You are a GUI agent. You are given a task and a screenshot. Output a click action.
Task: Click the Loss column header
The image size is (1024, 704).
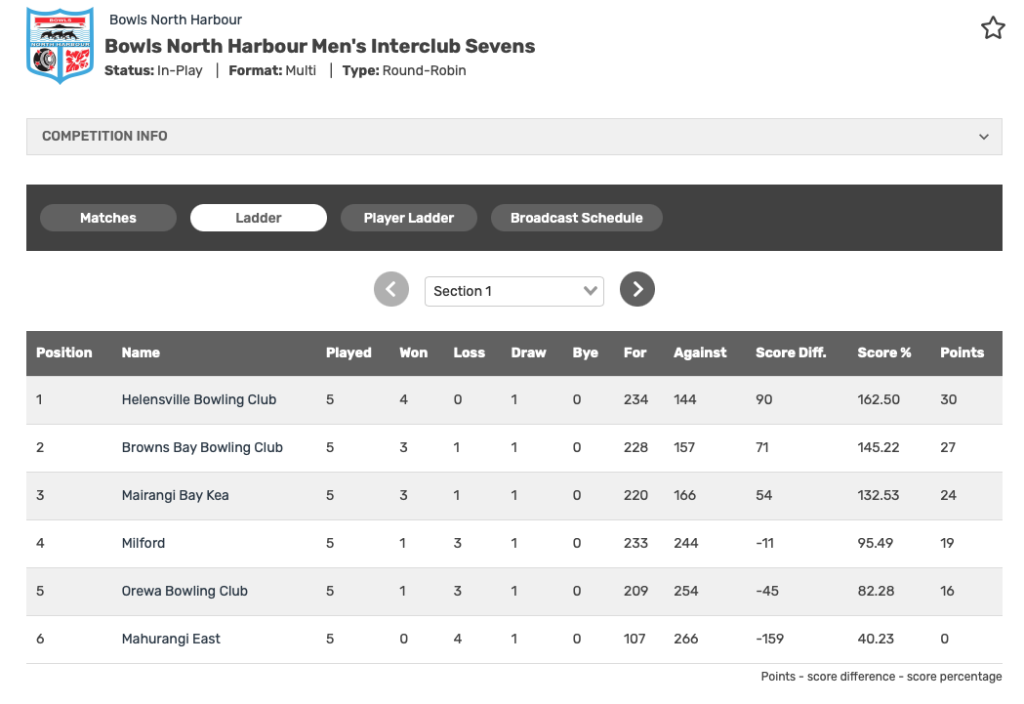(469, 353)
